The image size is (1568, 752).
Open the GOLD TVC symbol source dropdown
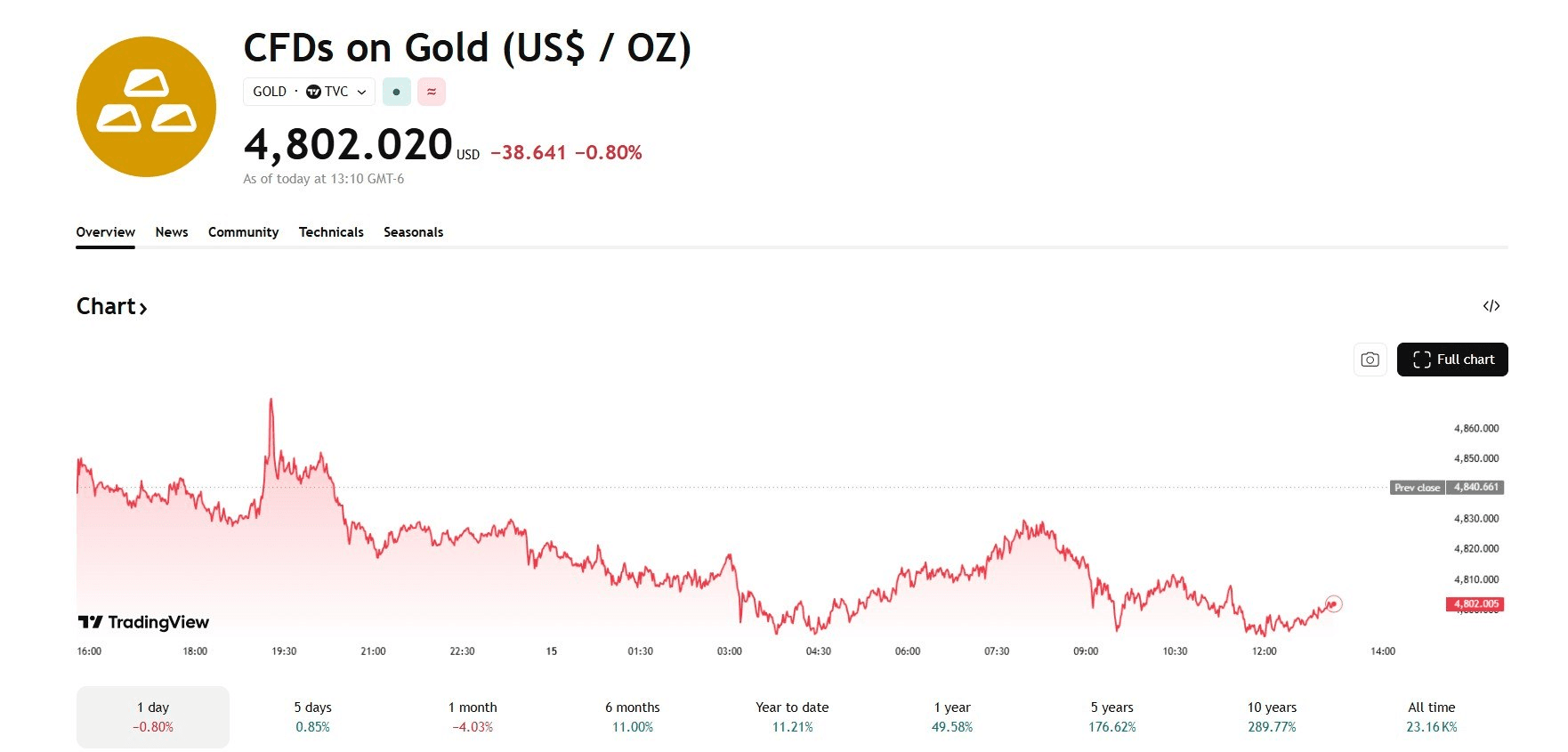[309, 92]
